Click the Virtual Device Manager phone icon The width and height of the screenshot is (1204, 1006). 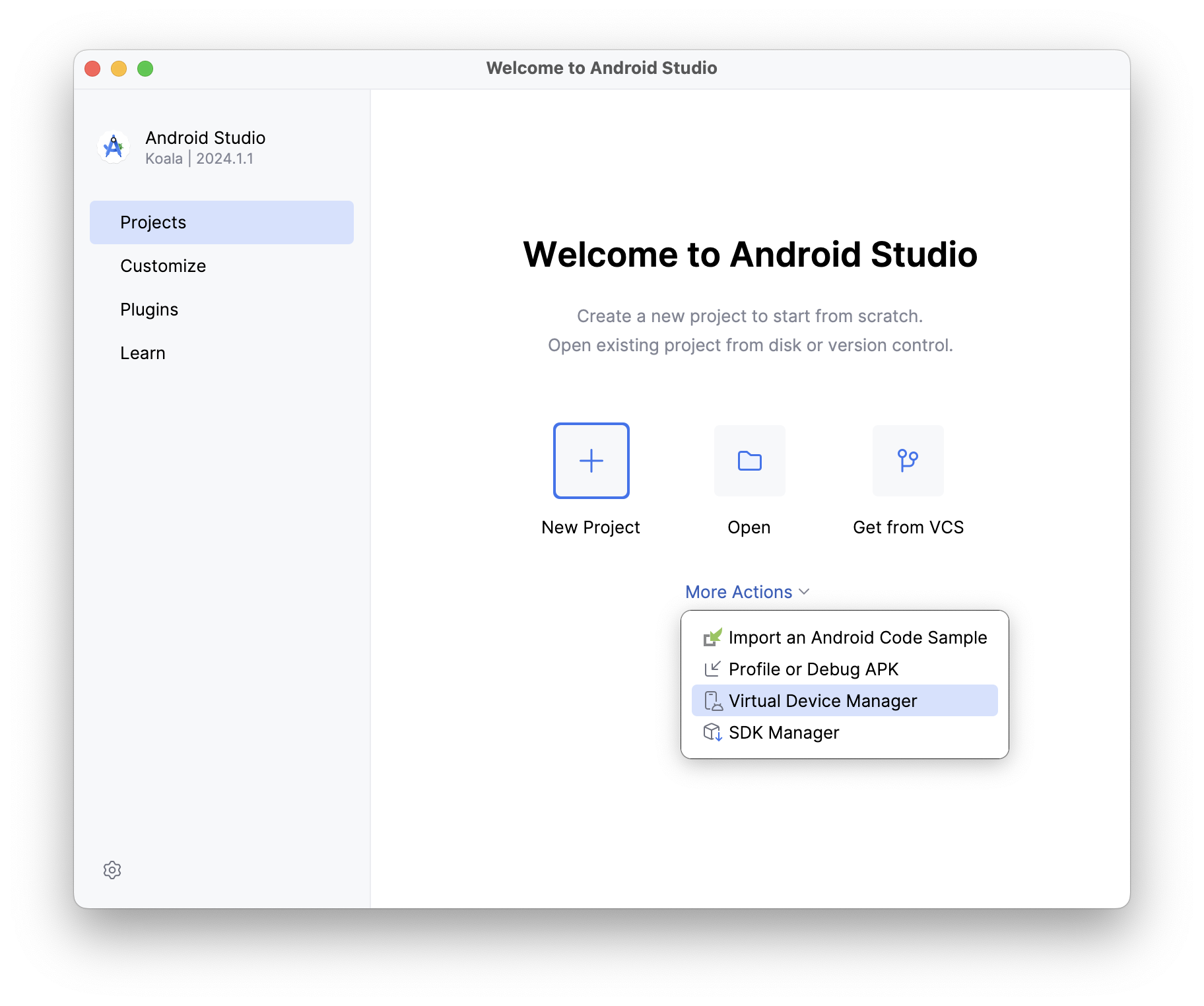(x=713, y=700)
